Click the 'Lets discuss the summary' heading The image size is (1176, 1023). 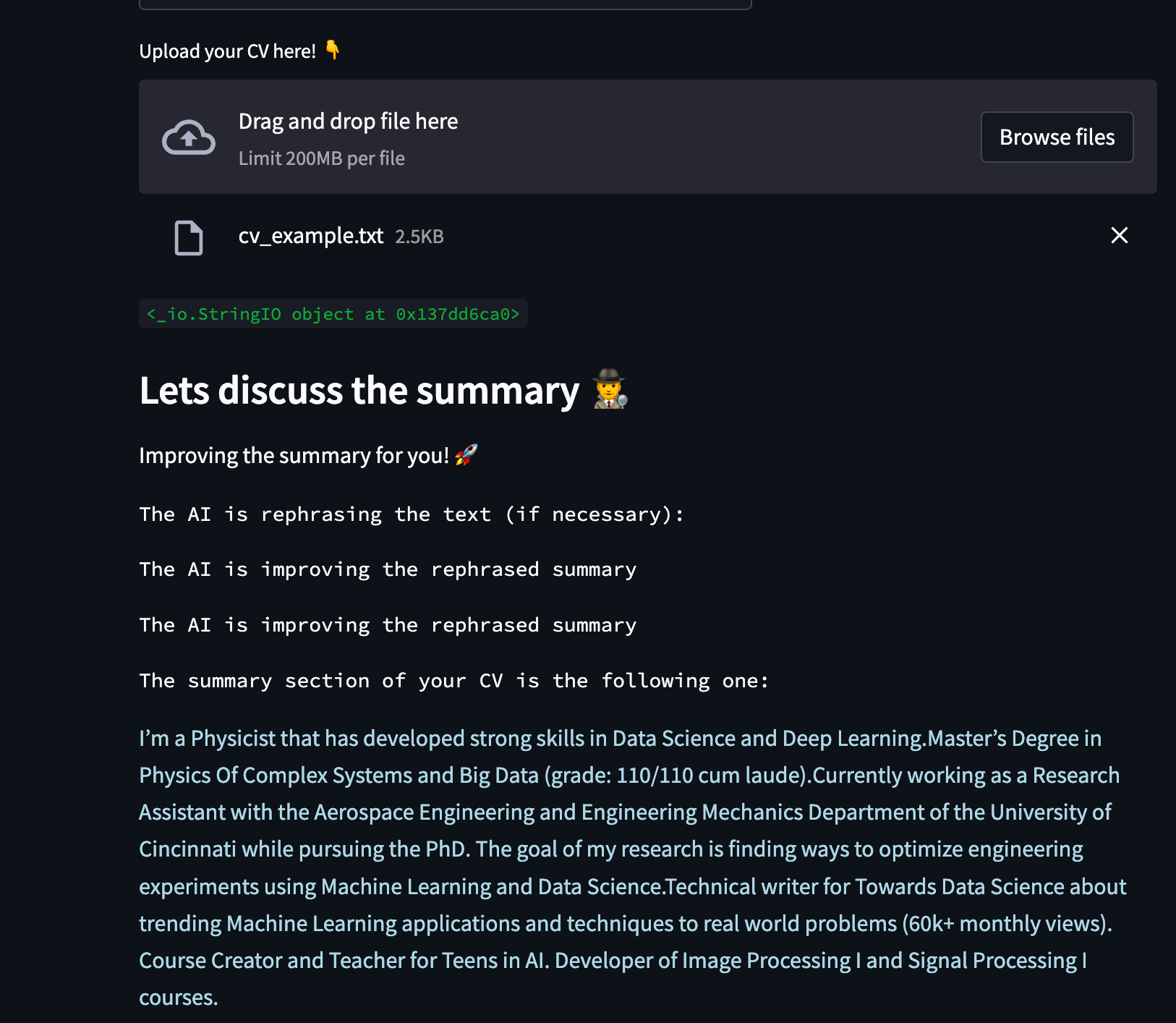pos(359,391)
